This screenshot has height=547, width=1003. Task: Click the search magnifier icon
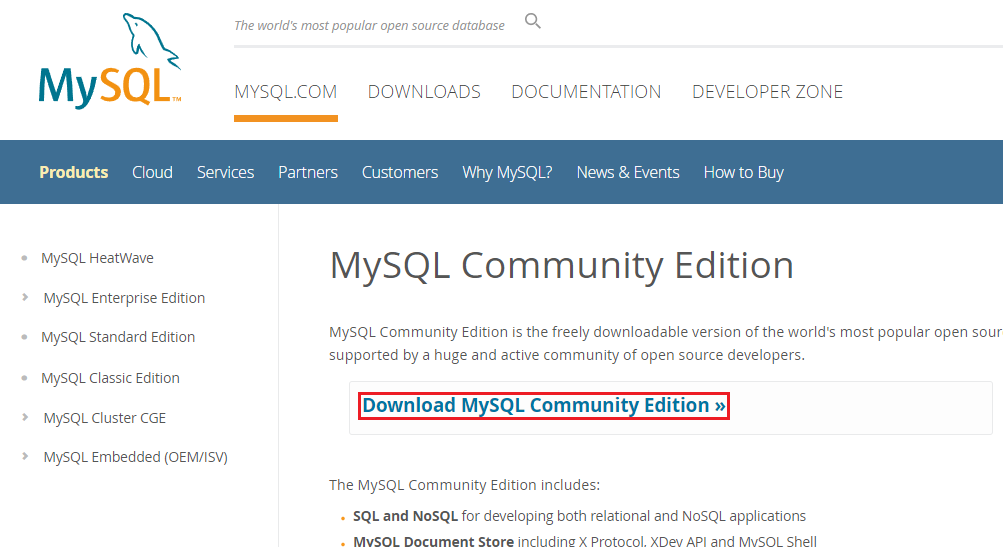[x=533, y=21]
